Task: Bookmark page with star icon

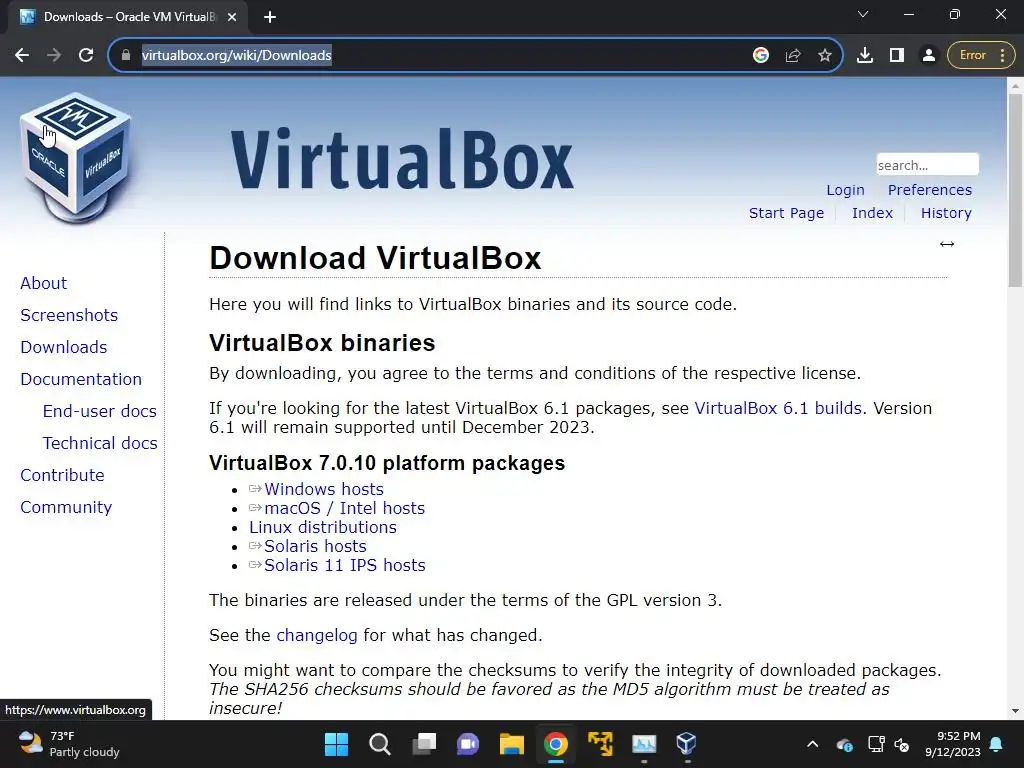Action: tap(825, 56)
